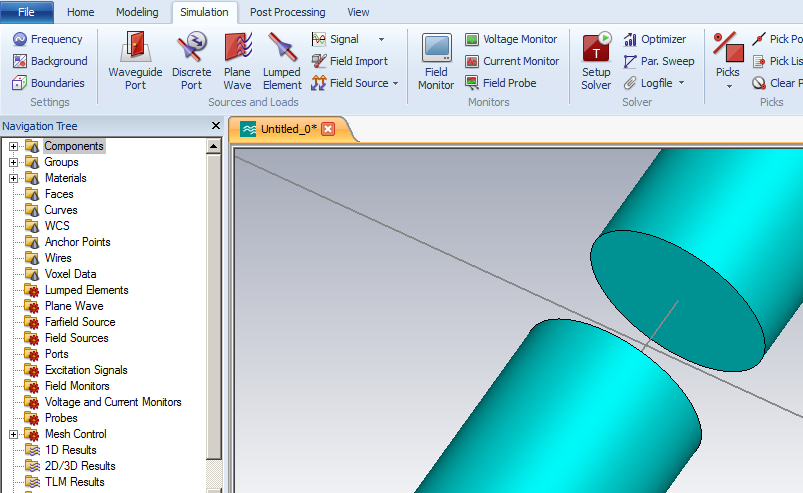Open the Post Processing tab
The width and height of the screenshot is (803, 493).
tap(287, 12)
